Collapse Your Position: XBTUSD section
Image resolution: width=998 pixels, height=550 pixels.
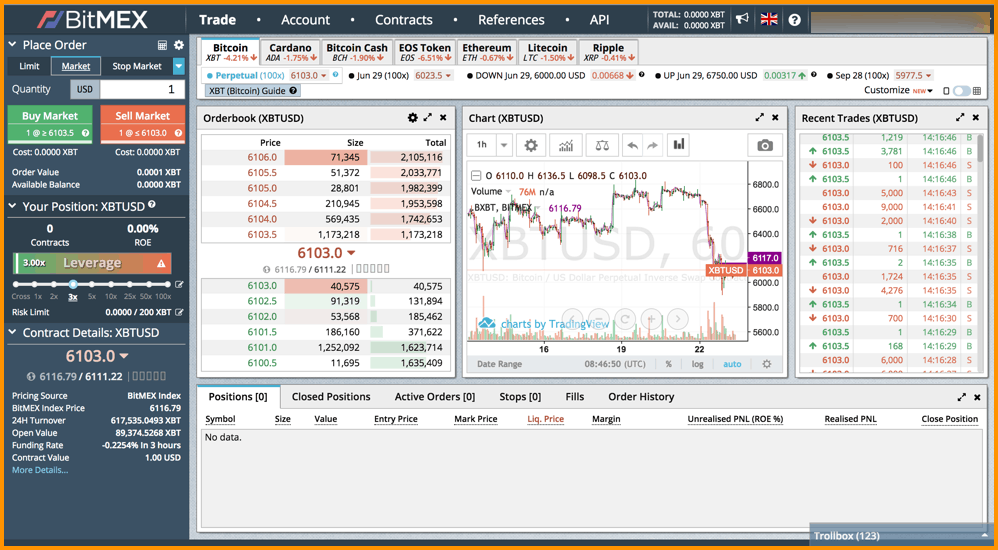tap(13, 206)
